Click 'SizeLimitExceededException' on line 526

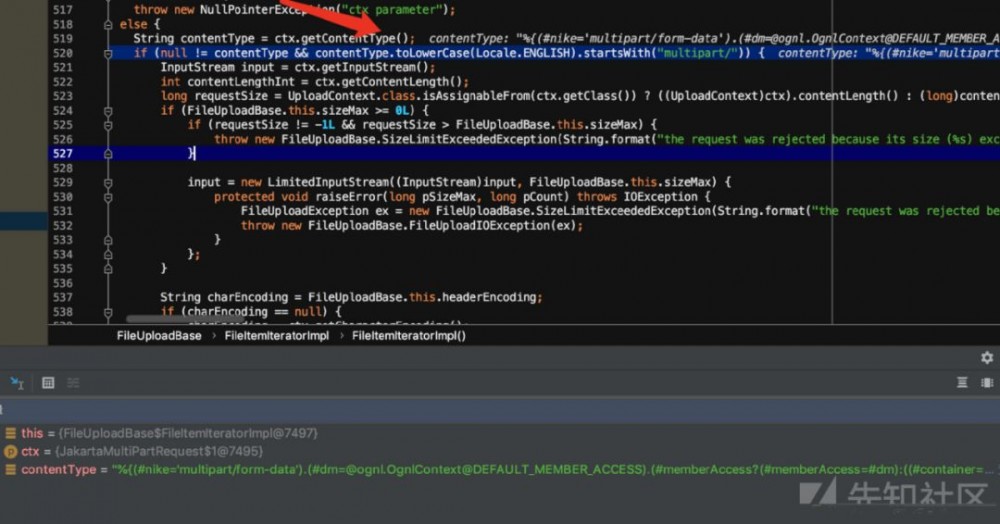click(469, 139)
